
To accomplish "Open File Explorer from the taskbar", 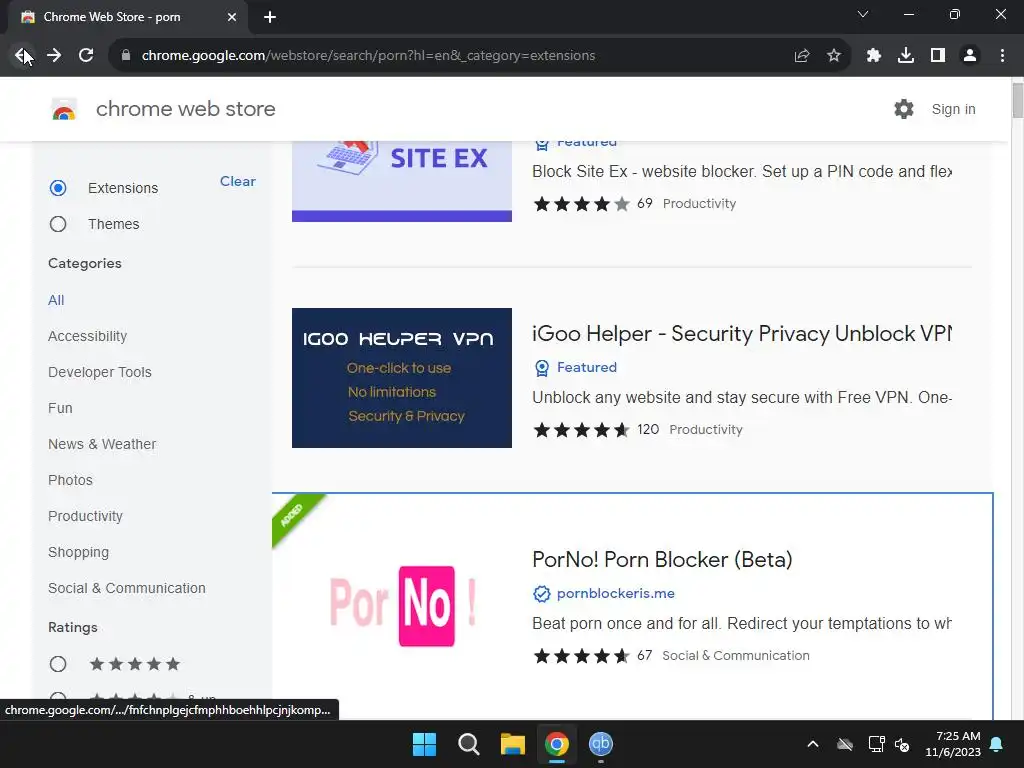I will (x=513, y=744).
